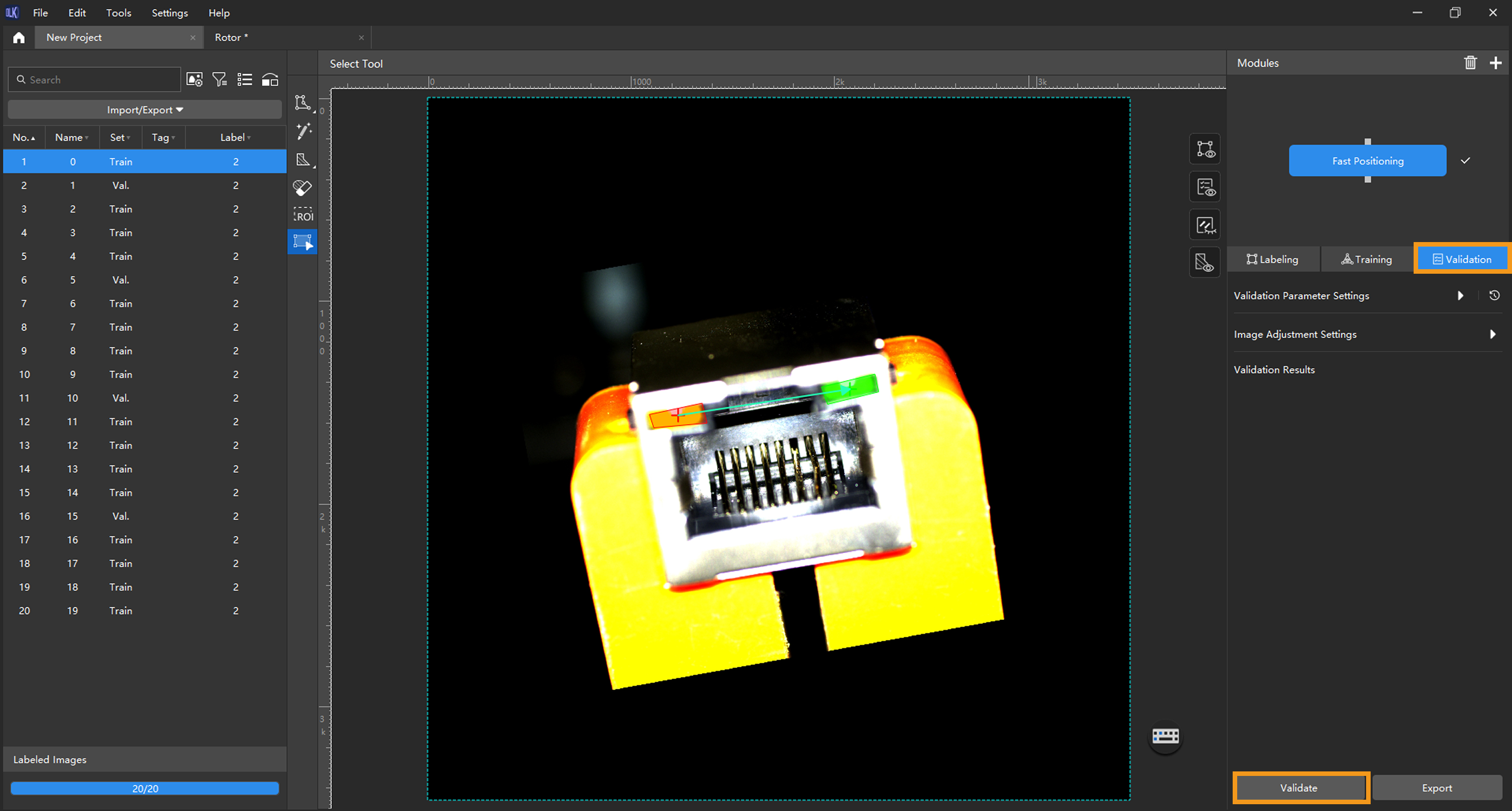Expand Image Adjustment Settings section
The image size is (1512, 811).
tap(1492, 334)
